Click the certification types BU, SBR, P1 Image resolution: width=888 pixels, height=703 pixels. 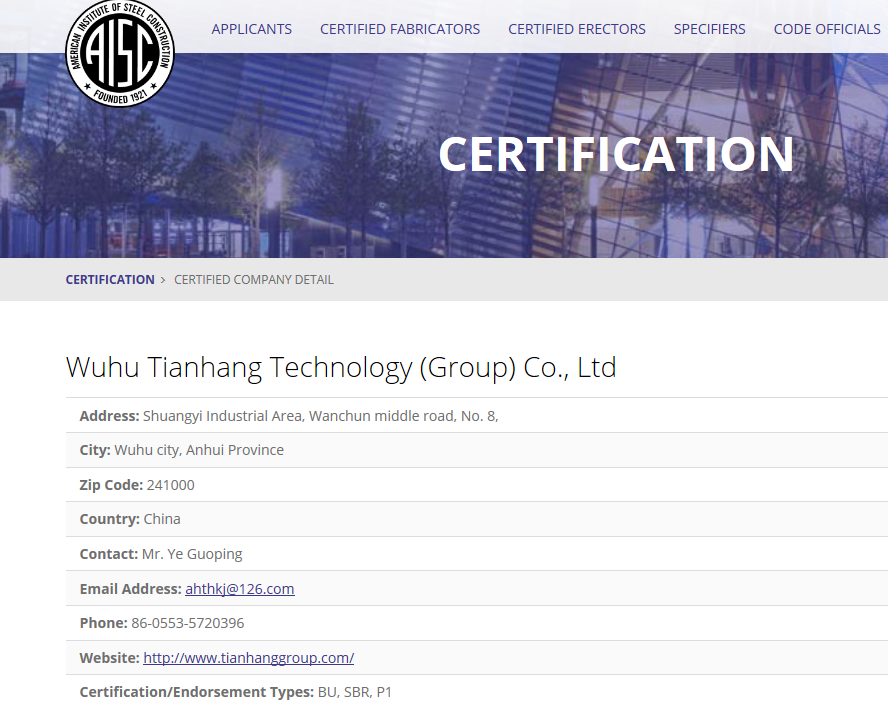coord(355,692)
